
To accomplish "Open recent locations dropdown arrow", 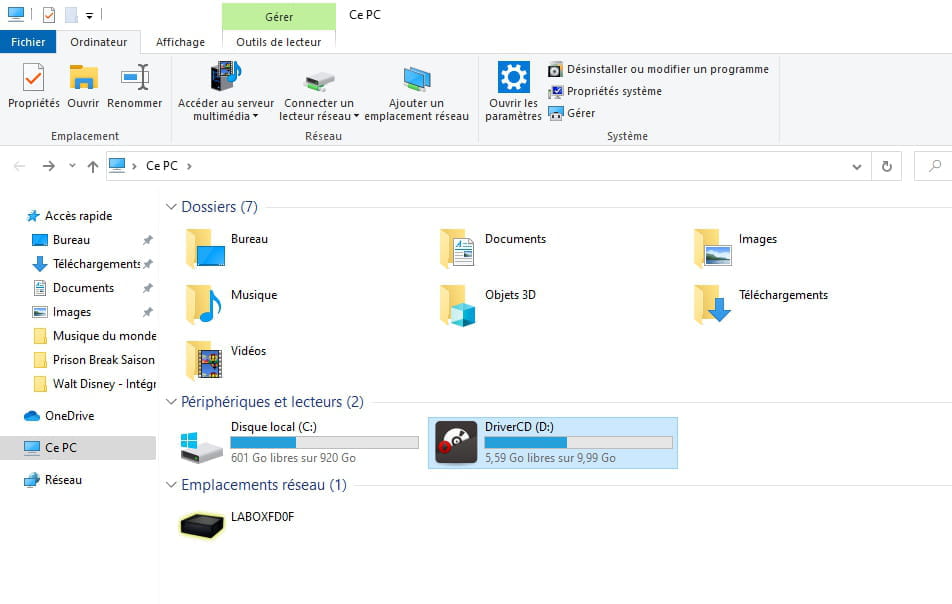I will tap(72, 166).
